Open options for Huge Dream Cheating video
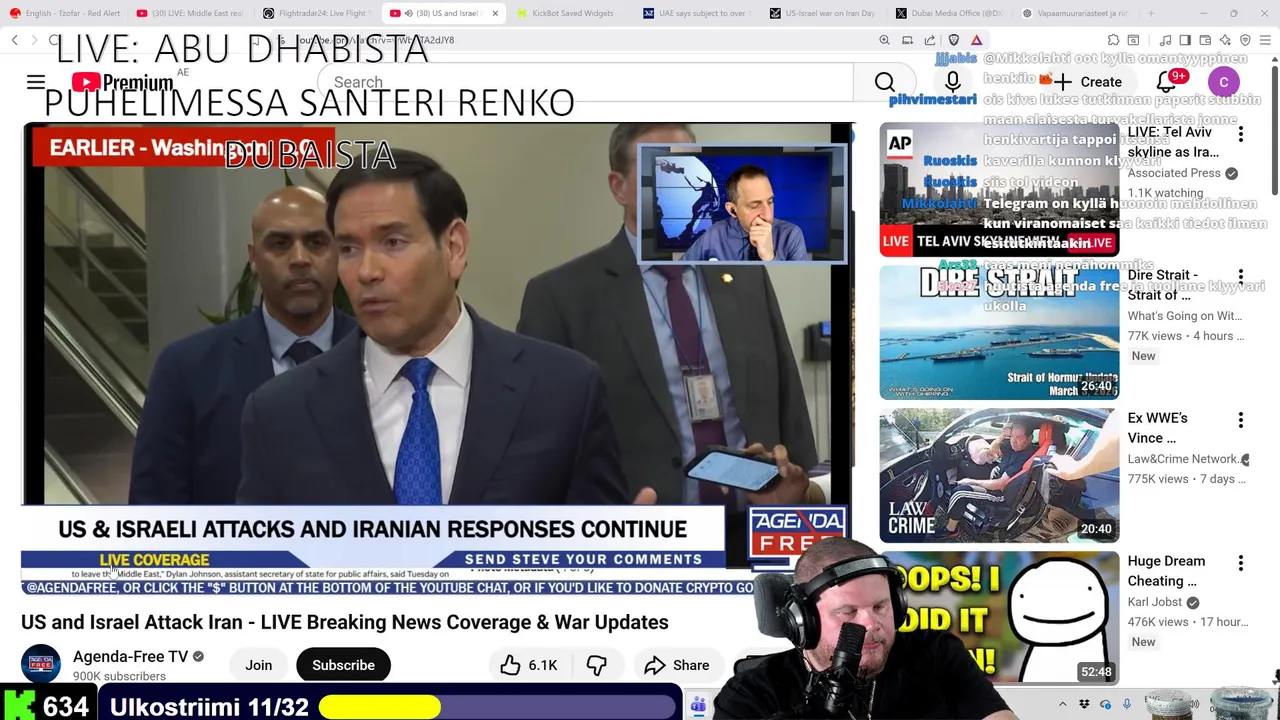Screen dimensions: 1280x720 pyautogui.click(x=1241, y=562)
